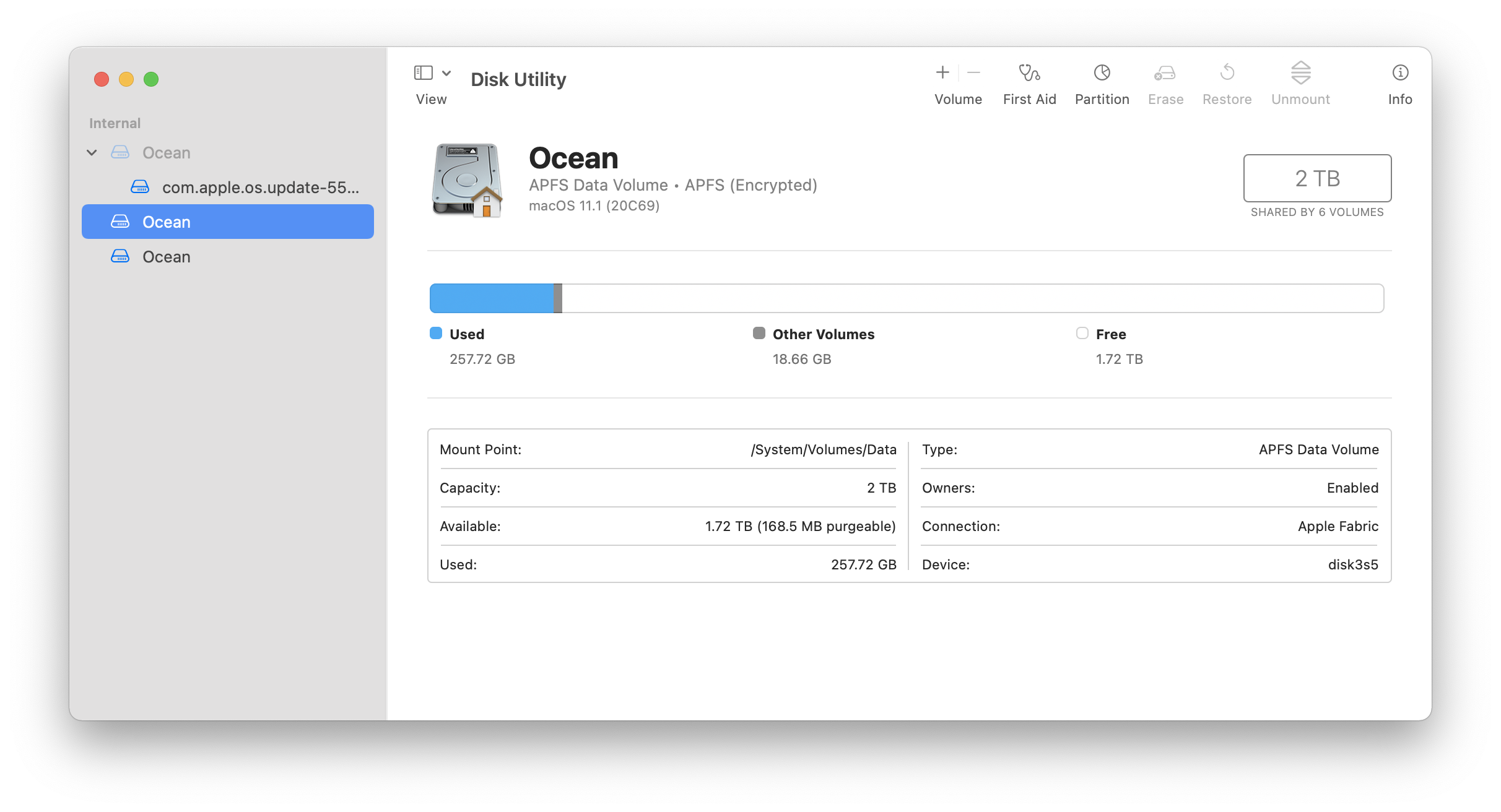Click the 2 TB capacity box
1501x812 pixels.
tap(1317, 178)
